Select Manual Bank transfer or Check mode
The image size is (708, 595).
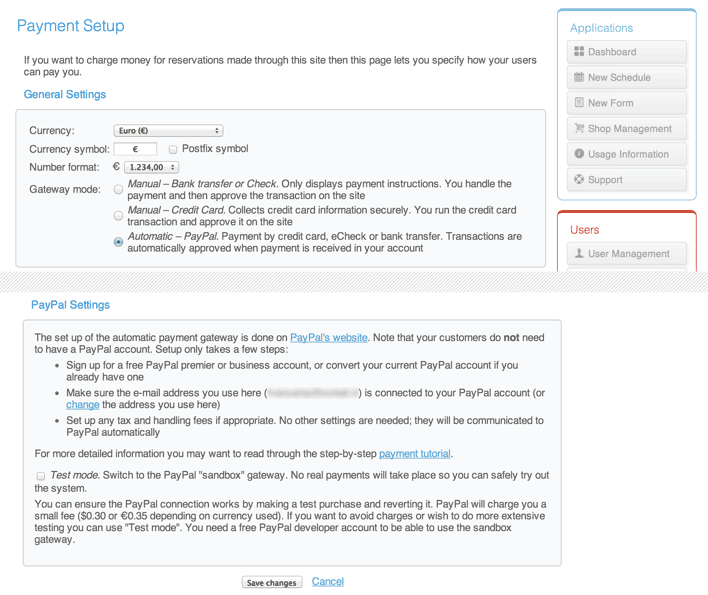click(119, 189)
